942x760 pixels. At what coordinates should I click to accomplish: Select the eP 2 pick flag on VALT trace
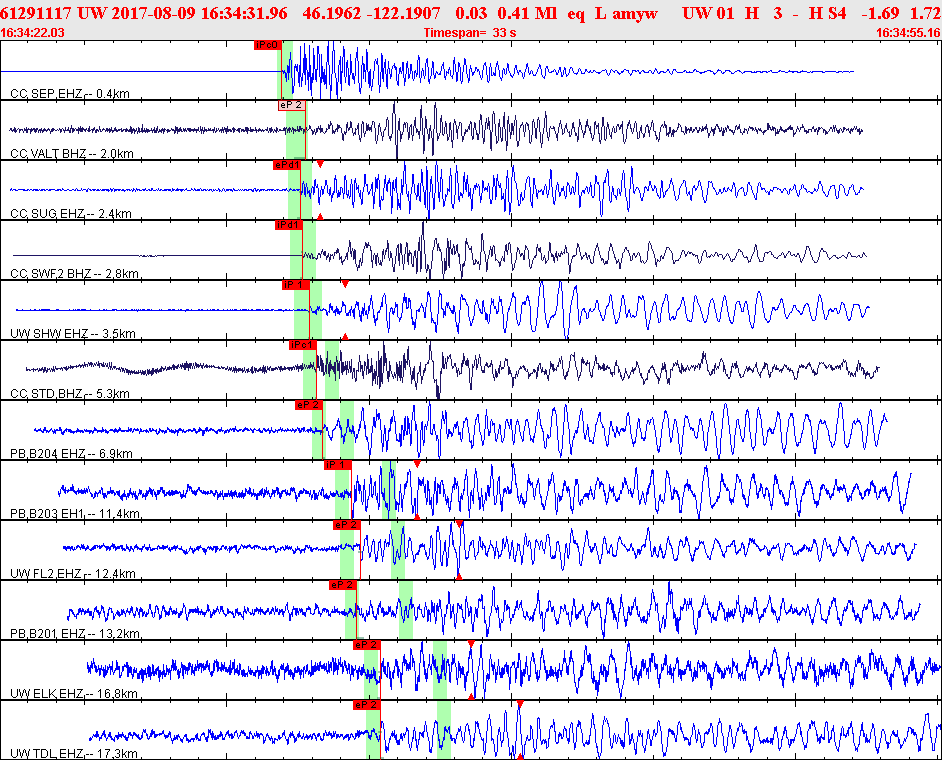291,105
